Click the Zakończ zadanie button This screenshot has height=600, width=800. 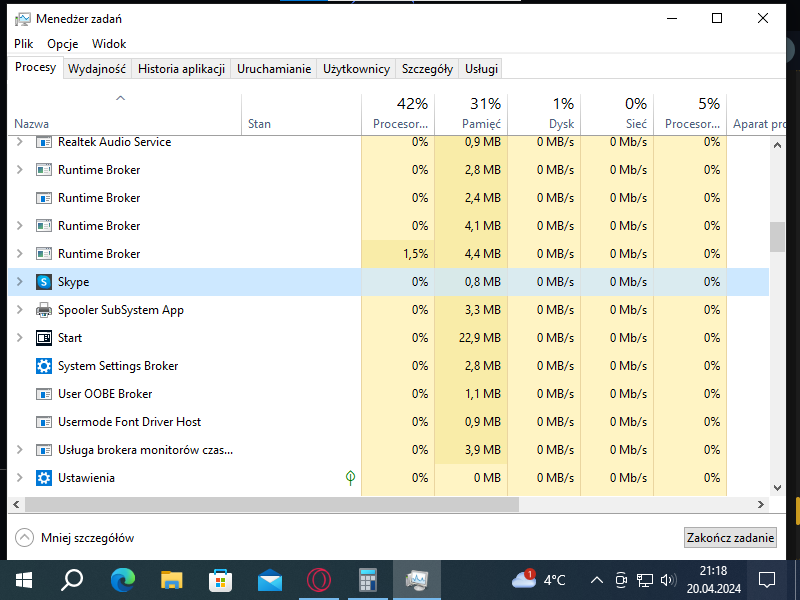[730, 538]
